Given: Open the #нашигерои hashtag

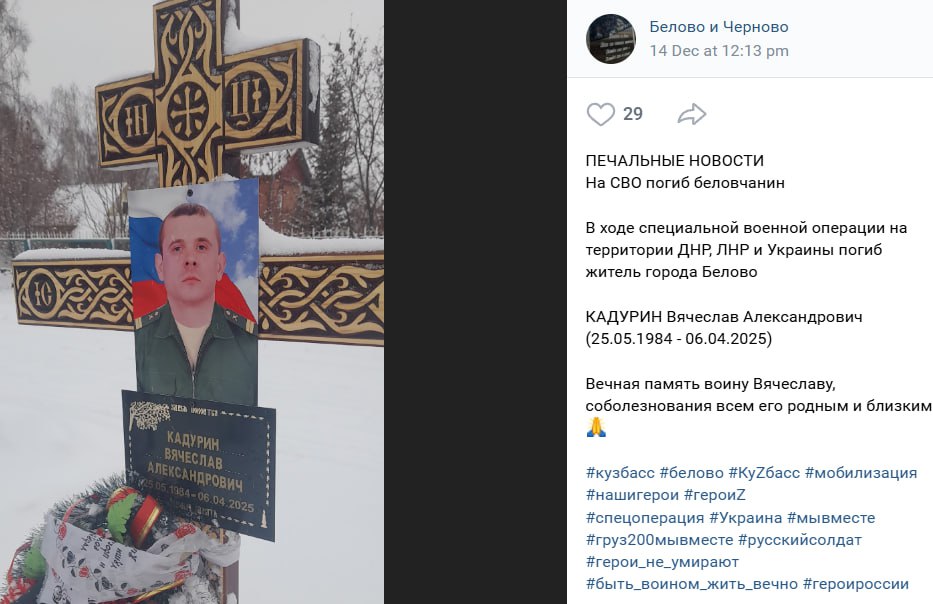Looking at the screenshot, I should click(632, 495).
